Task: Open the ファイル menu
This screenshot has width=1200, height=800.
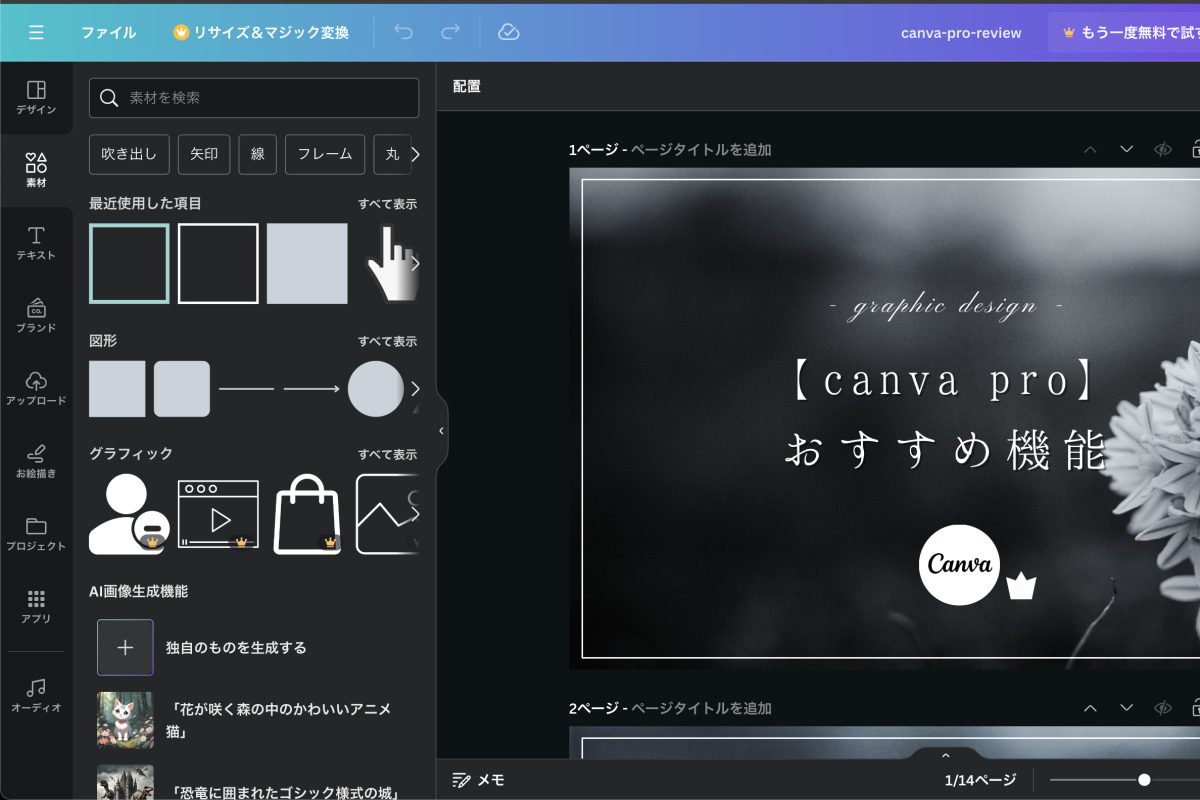Action: 109,32
